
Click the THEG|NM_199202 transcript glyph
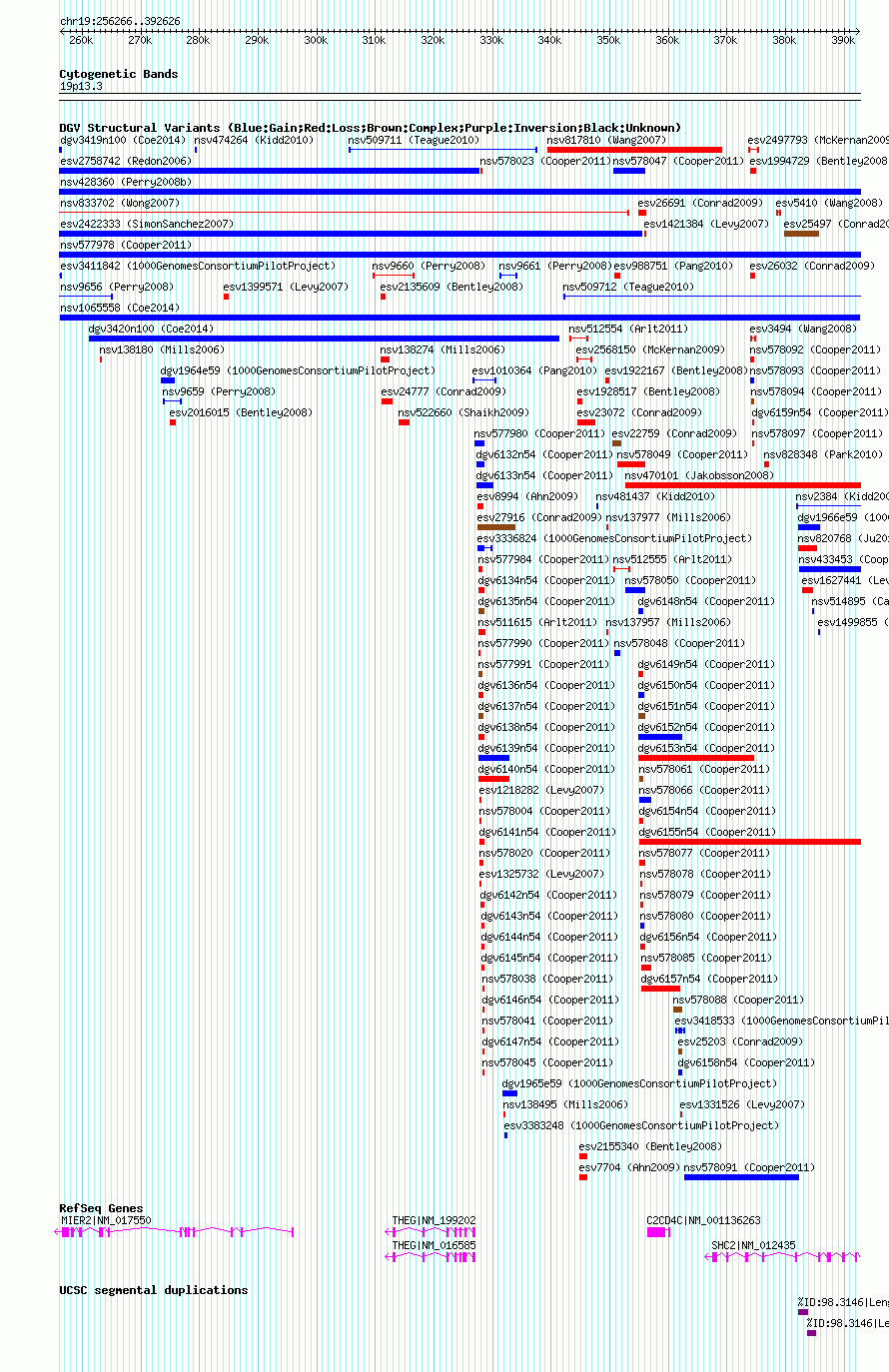(432, 1232)
